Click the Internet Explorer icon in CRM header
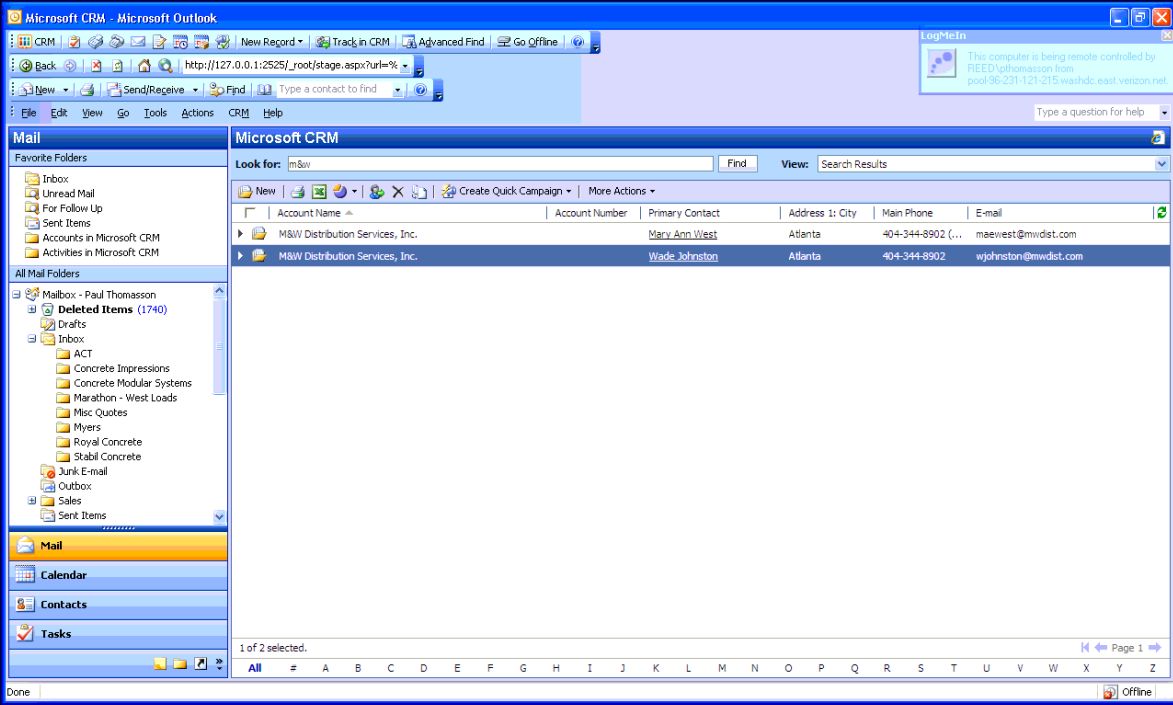The width and height of the screenshot is (1173, 705). pos(1158,138)
